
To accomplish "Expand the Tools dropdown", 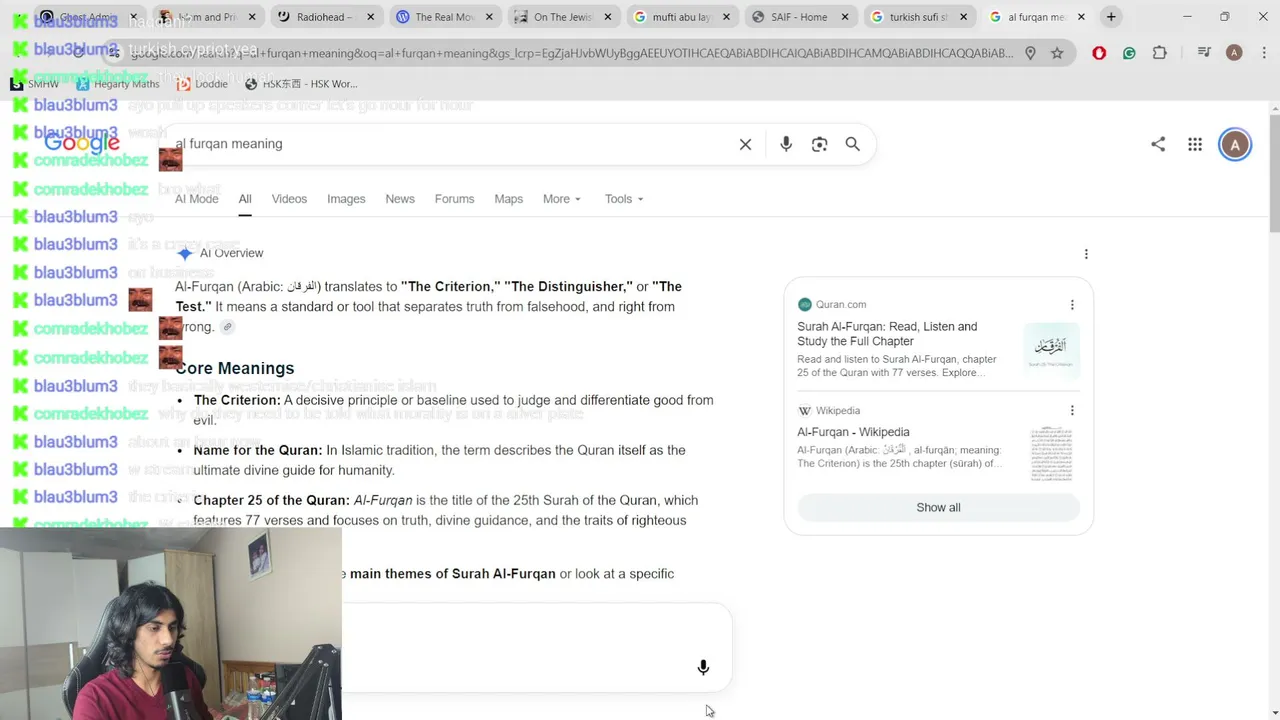I will tap(624, 199).
